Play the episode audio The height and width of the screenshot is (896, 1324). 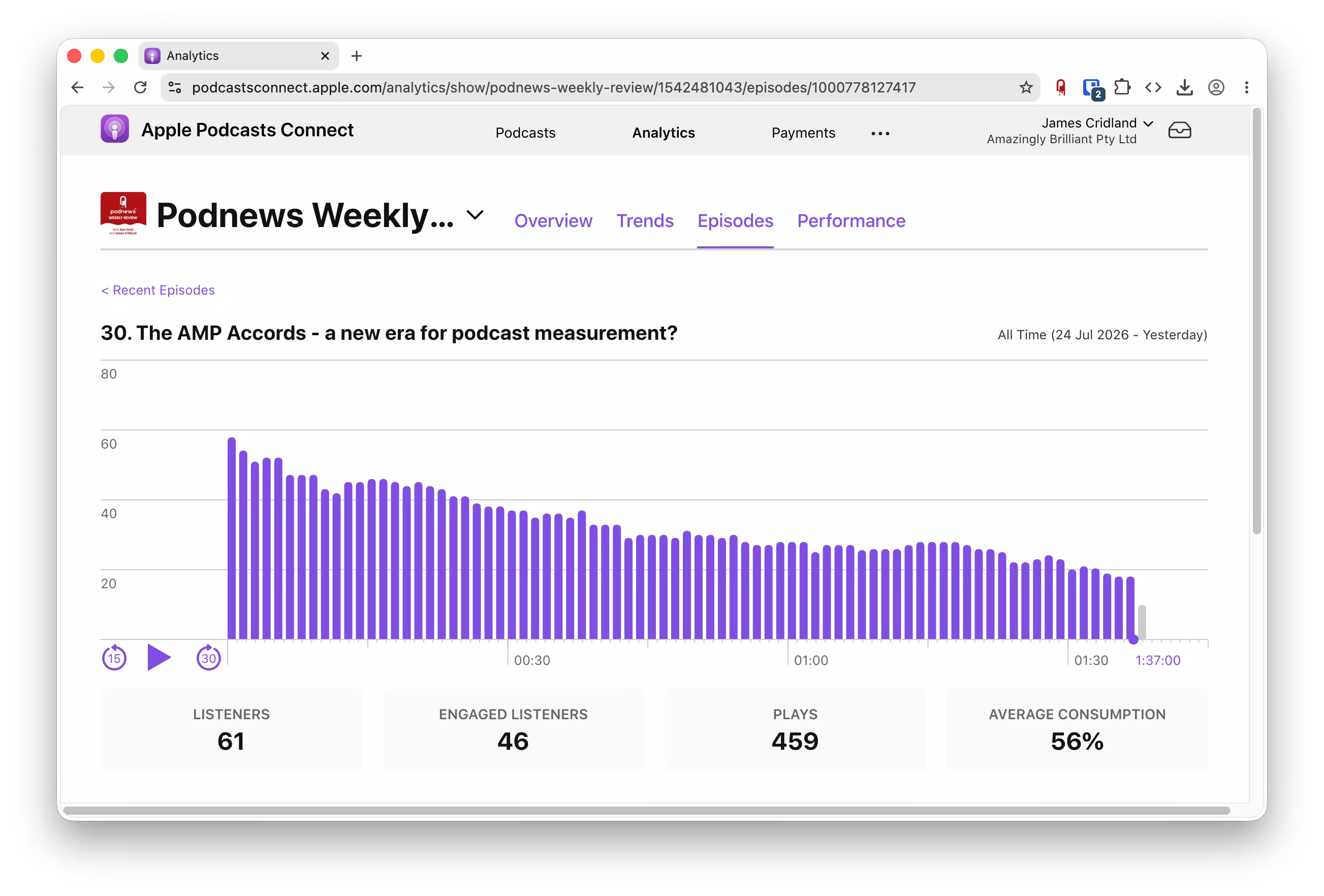[159, 657]
